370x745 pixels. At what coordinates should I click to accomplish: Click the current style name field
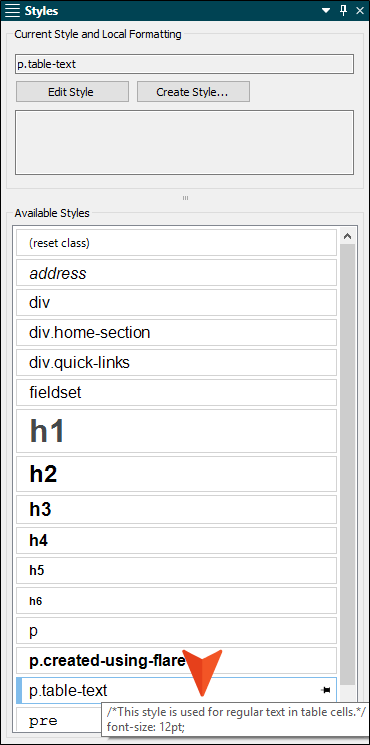[184, 64]
